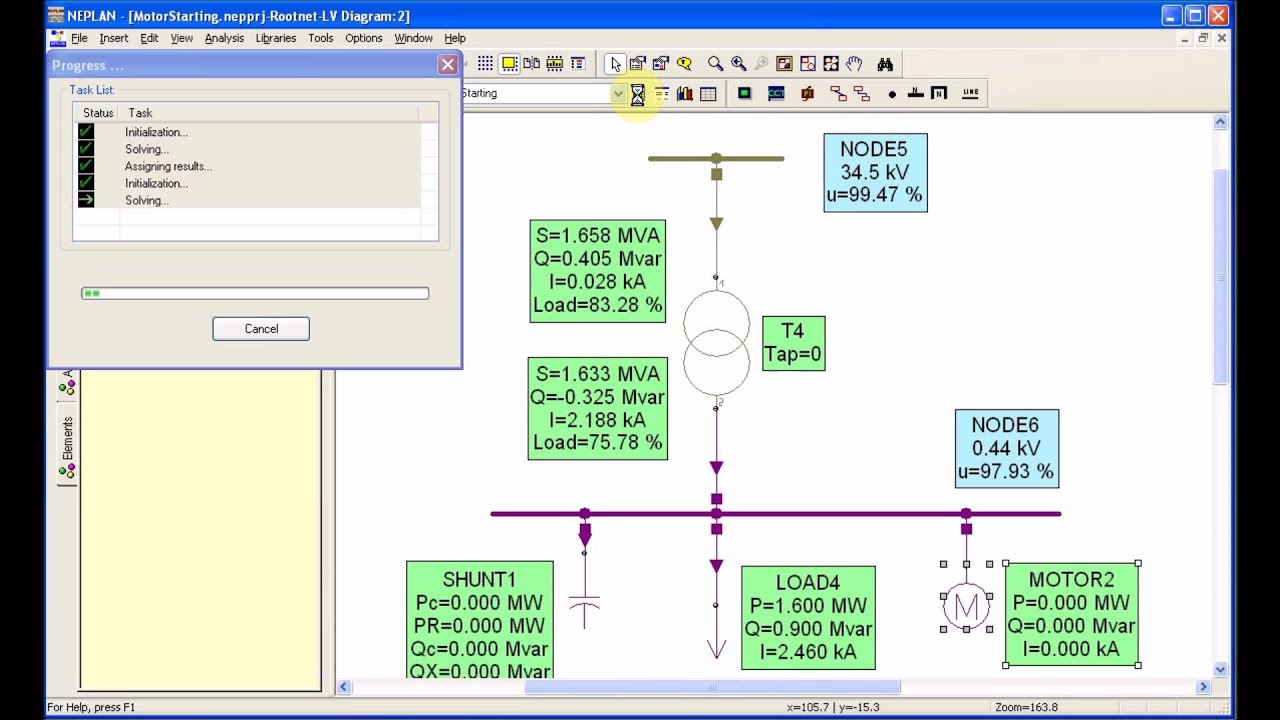Open the results table grid icon

[708, 94]
